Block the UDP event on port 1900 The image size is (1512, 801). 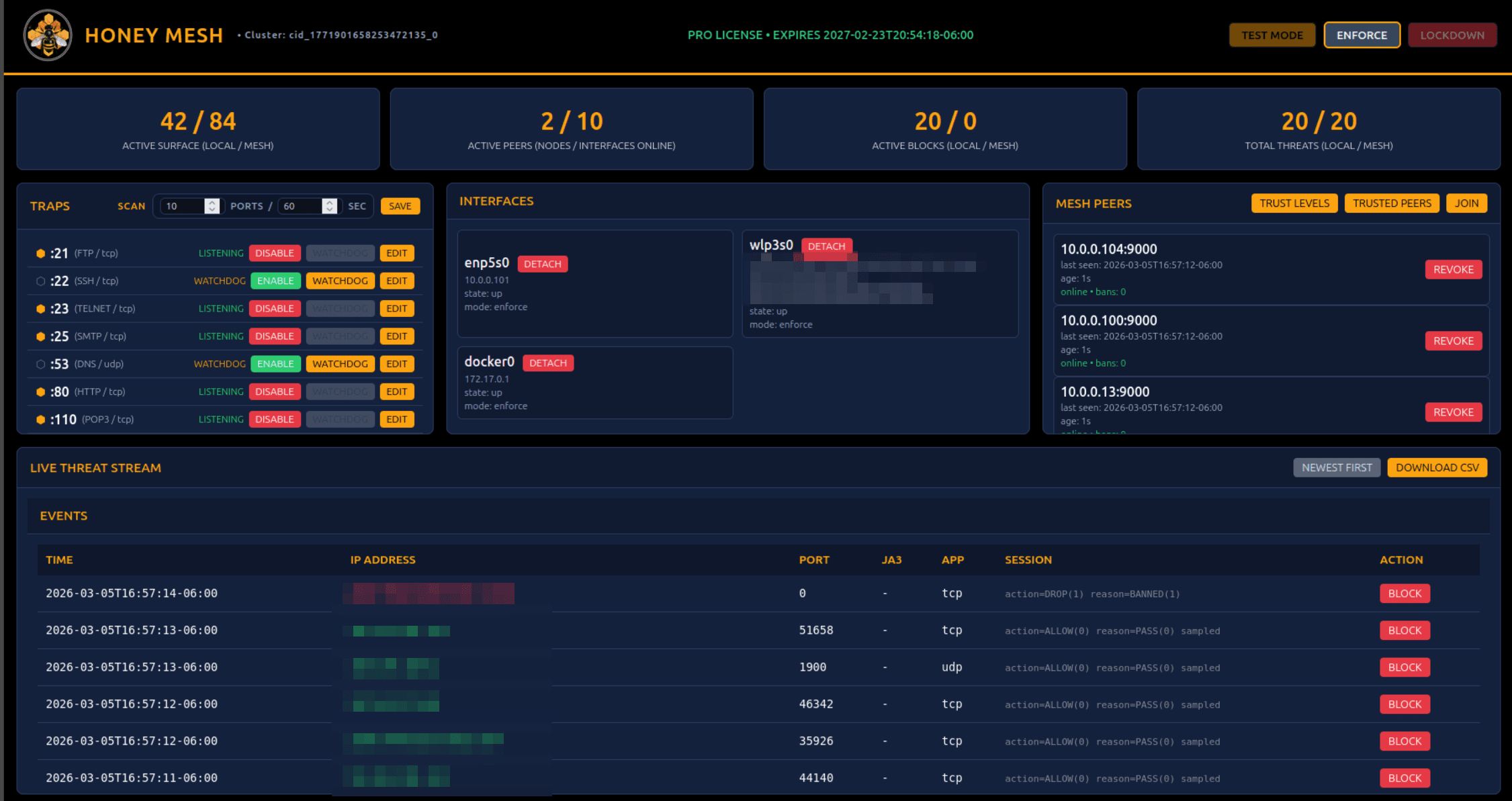coord(1405,667)
